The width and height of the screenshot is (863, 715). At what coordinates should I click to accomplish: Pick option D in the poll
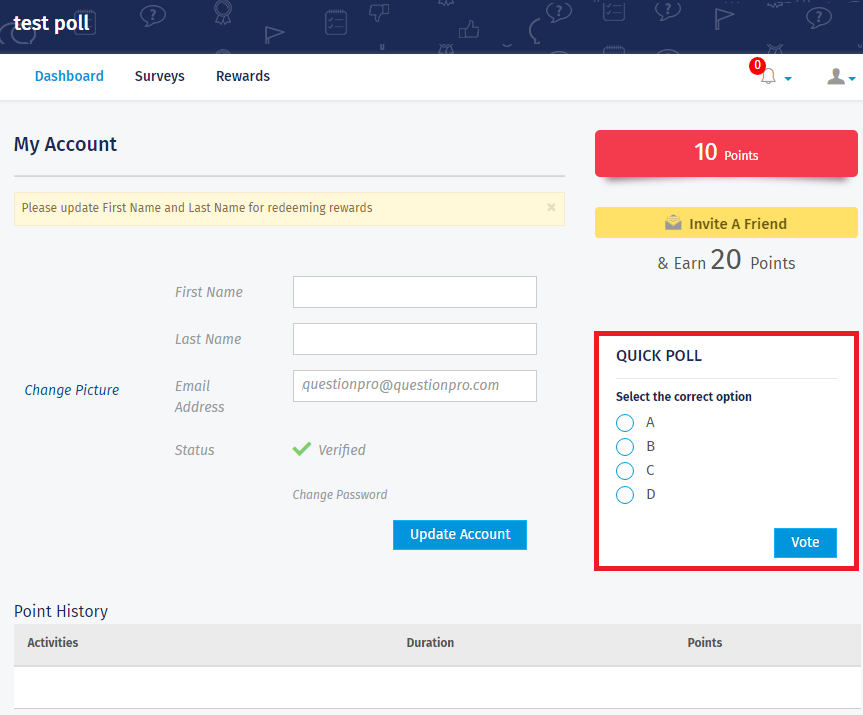pyautogui.click(x=625, y=494)
